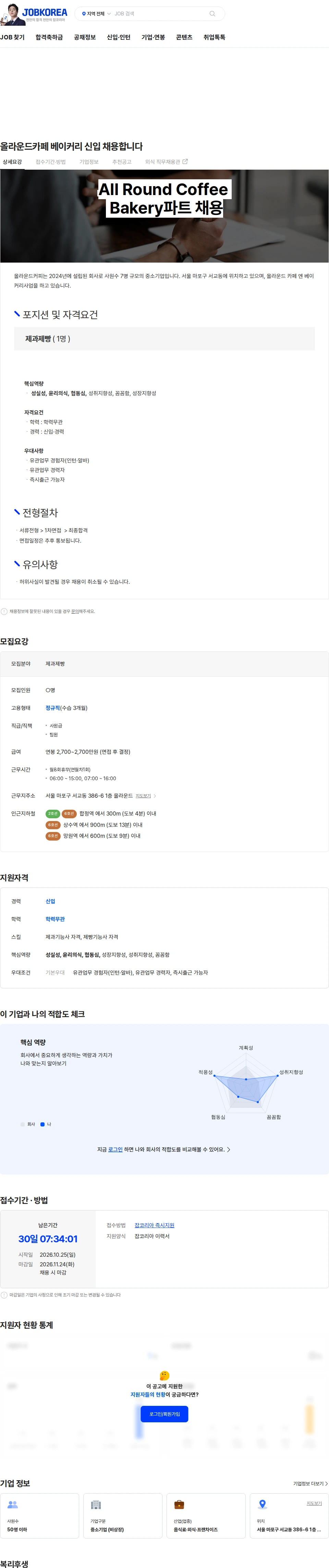The width and height of the screenshot is (329, 1568).
Task: Click the 연봉 2,700~2,700만원 salary text
Action: 88,752
